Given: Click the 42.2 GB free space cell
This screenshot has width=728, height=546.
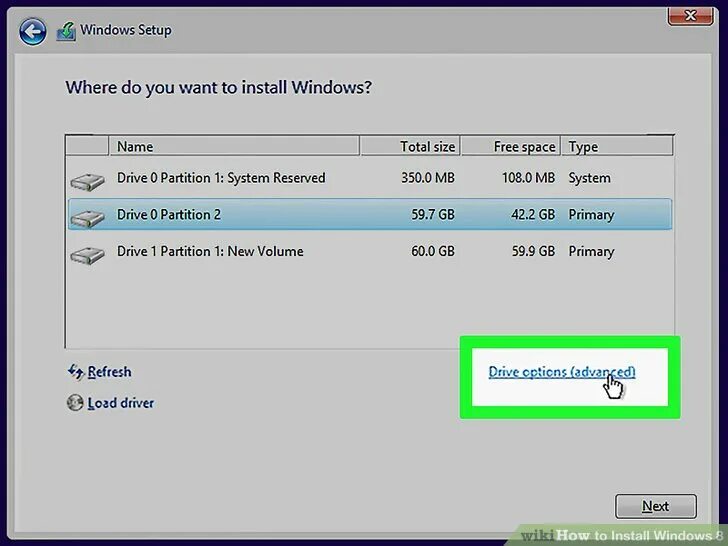Looking at the screenshot, I should (x=533, y=214).
